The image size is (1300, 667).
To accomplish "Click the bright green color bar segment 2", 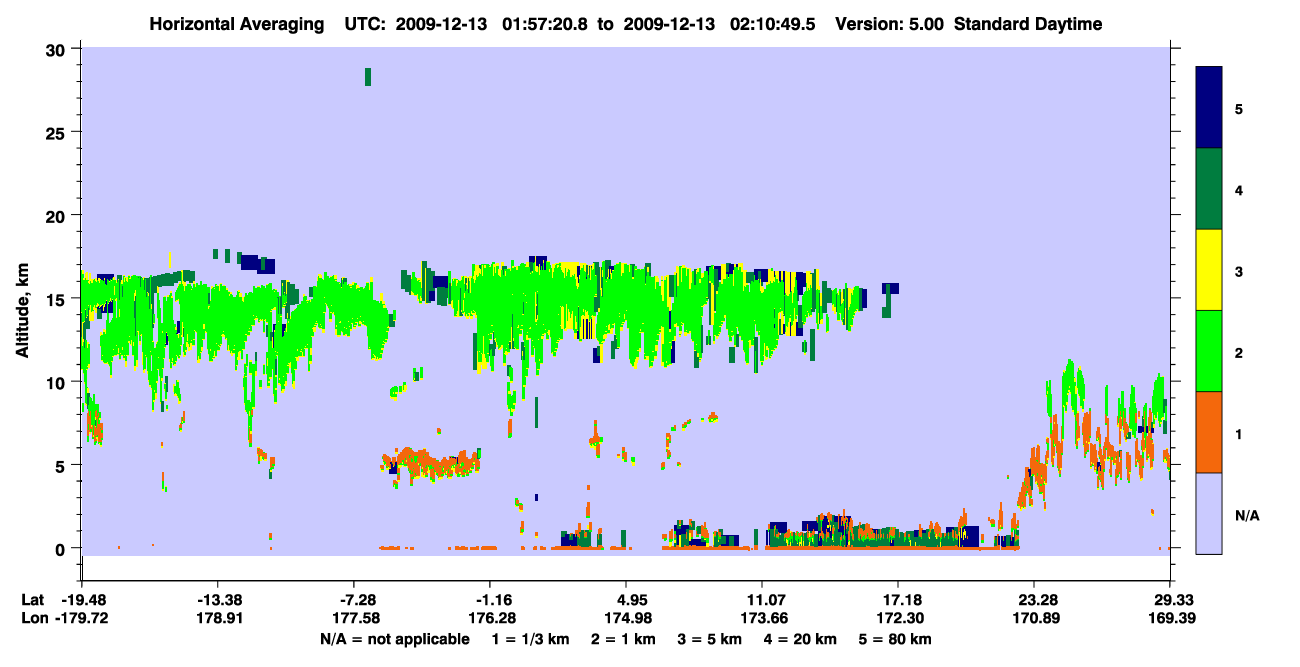I will click(1209, 351).
